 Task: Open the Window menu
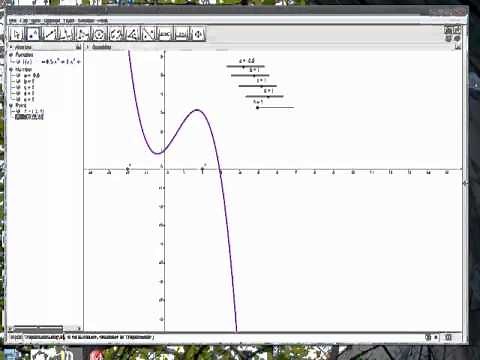(87, 21)
